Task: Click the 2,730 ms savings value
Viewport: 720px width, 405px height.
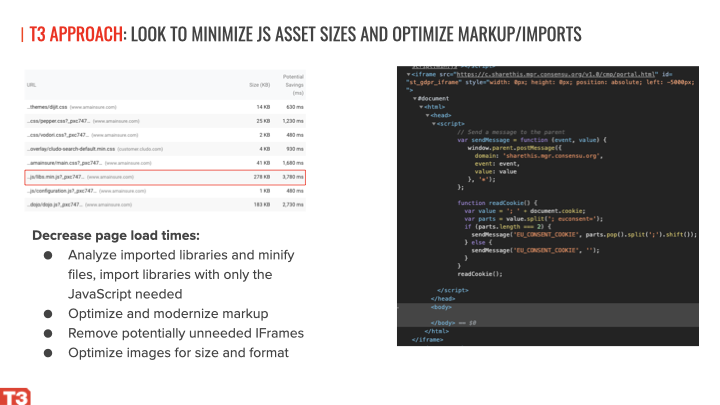Action: point(293,204)
